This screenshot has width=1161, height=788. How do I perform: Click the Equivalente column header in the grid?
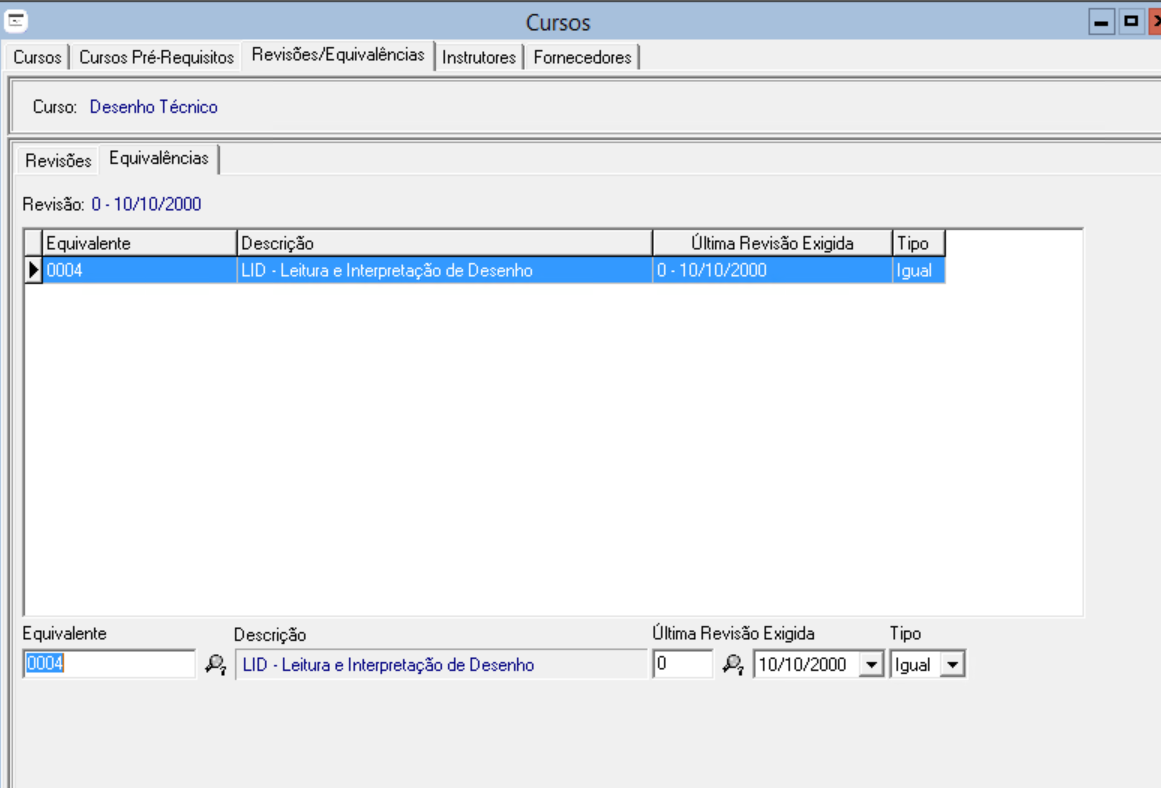139,243
